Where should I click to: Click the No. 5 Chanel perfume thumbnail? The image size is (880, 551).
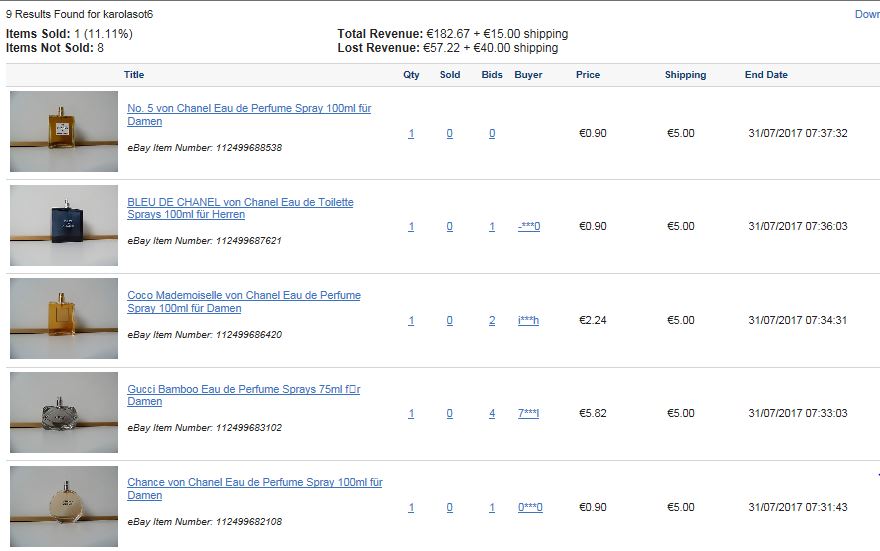tap(64, 131)
